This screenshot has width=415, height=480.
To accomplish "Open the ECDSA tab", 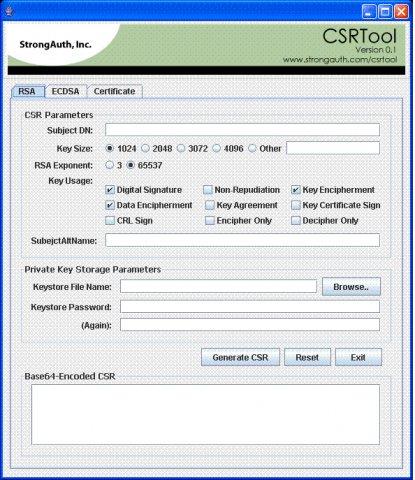I will (x=66, y=91).
